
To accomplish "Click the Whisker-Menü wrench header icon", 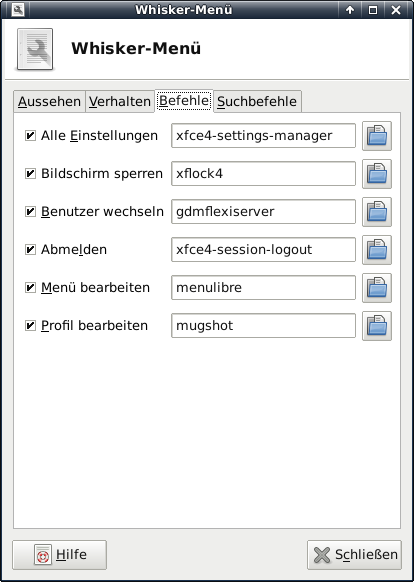I will tap(35, 49).
